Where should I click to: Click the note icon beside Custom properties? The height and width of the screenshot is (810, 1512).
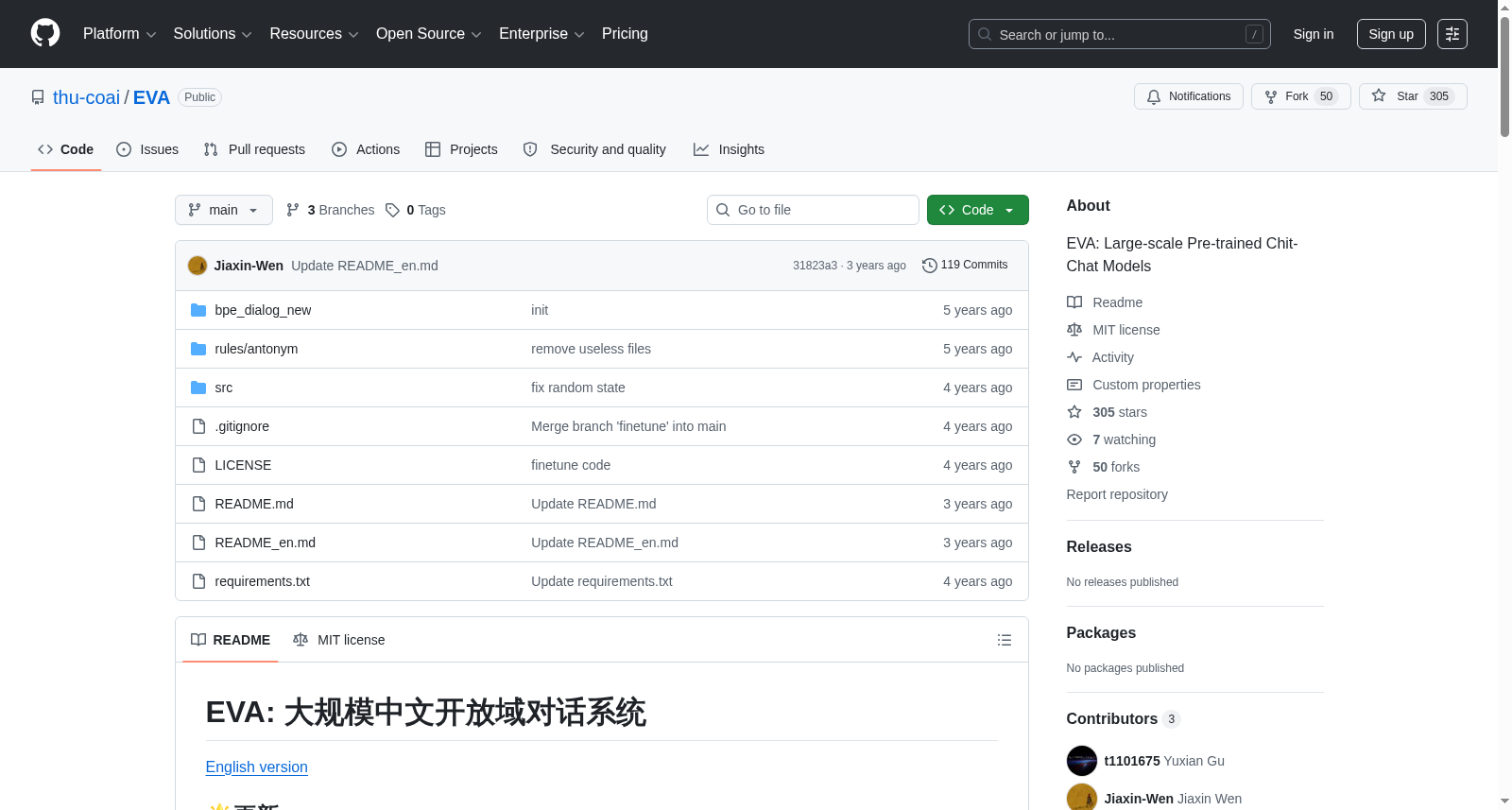pos(1074,385)
